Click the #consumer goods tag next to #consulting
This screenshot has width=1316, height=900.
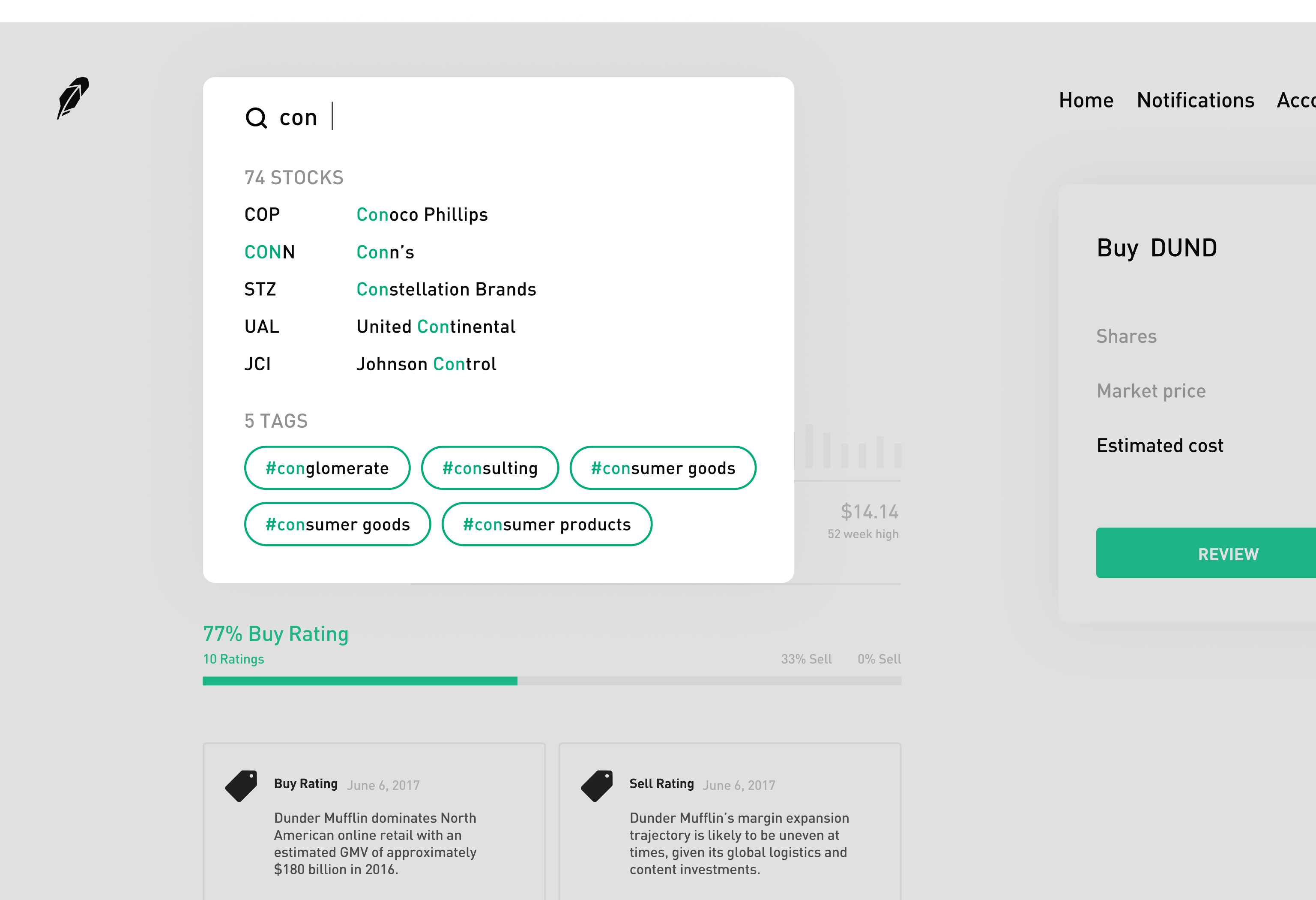(x=663, y=468)
